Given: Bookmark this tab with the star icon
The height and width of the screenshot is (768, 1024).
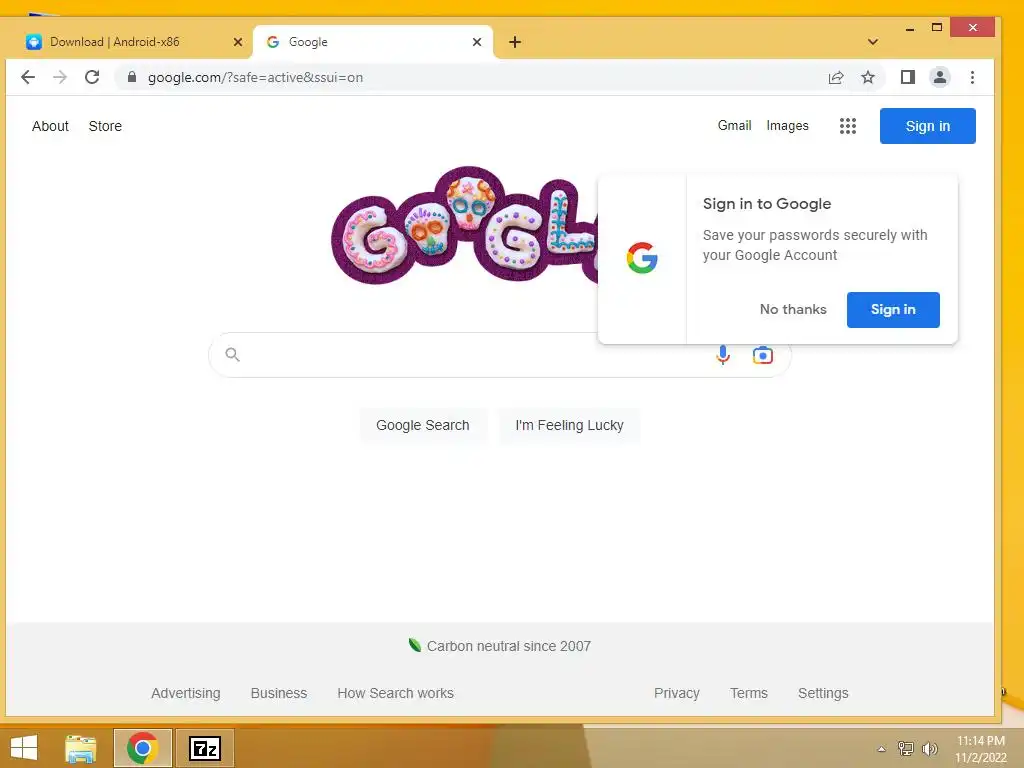Looking at the screenshot, I should (x=867, y=77).
